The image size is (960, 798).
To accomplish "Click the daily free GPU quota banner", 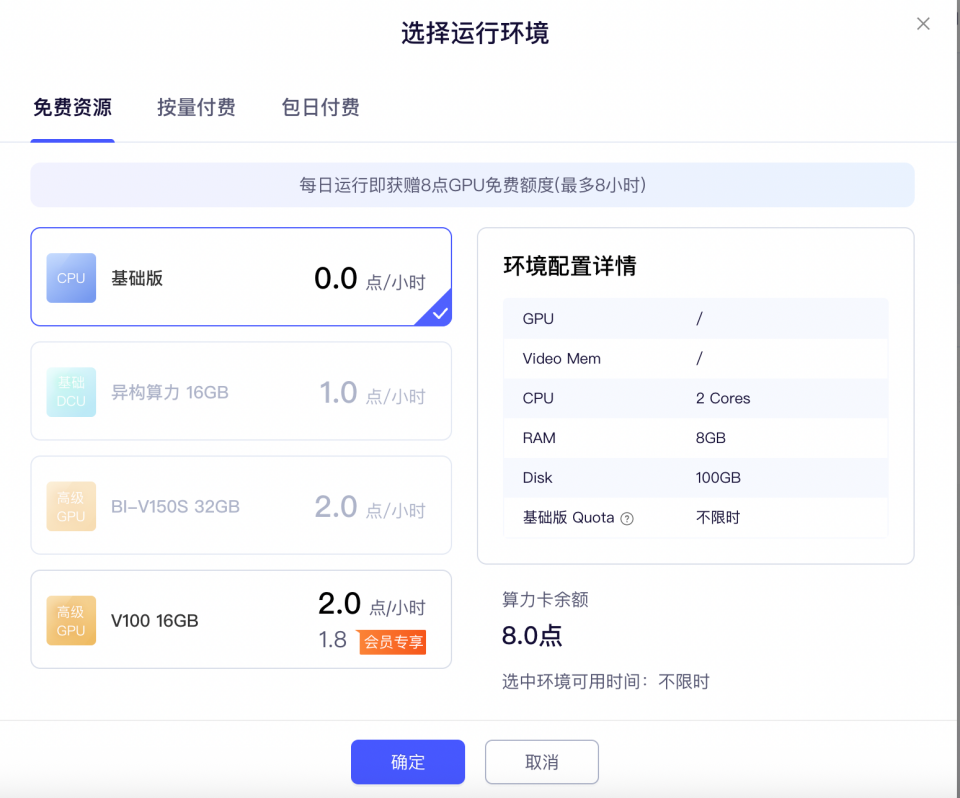I will (x=472, y=185).
